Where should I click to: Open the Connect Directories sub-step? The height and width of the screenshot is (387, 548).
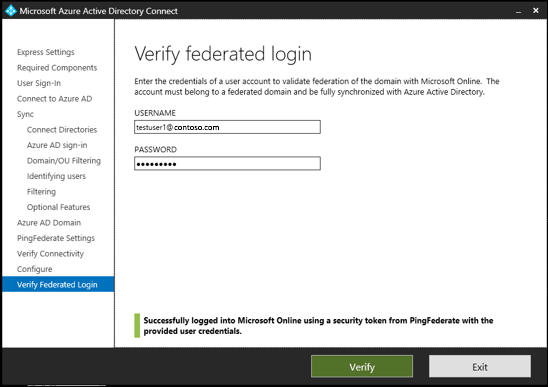click(x=62, y=130)
